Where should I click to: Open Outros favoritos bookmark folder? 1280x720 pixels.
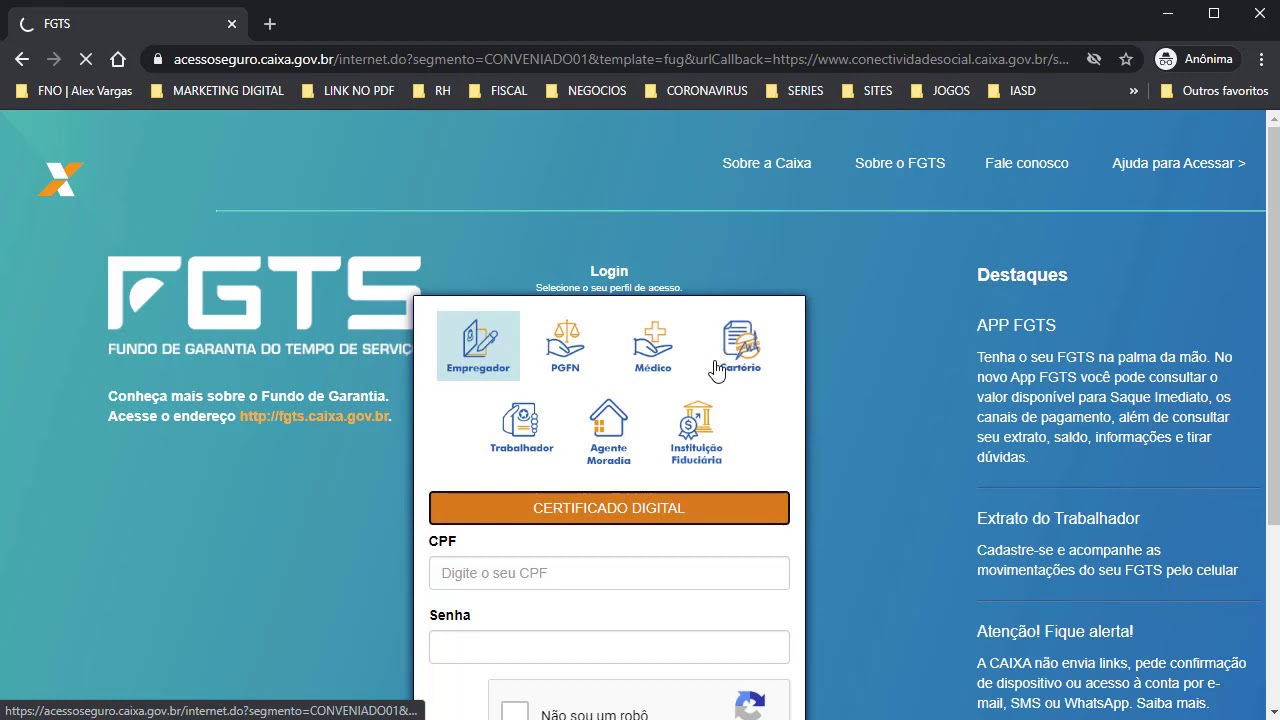(x=1213, y=91)
